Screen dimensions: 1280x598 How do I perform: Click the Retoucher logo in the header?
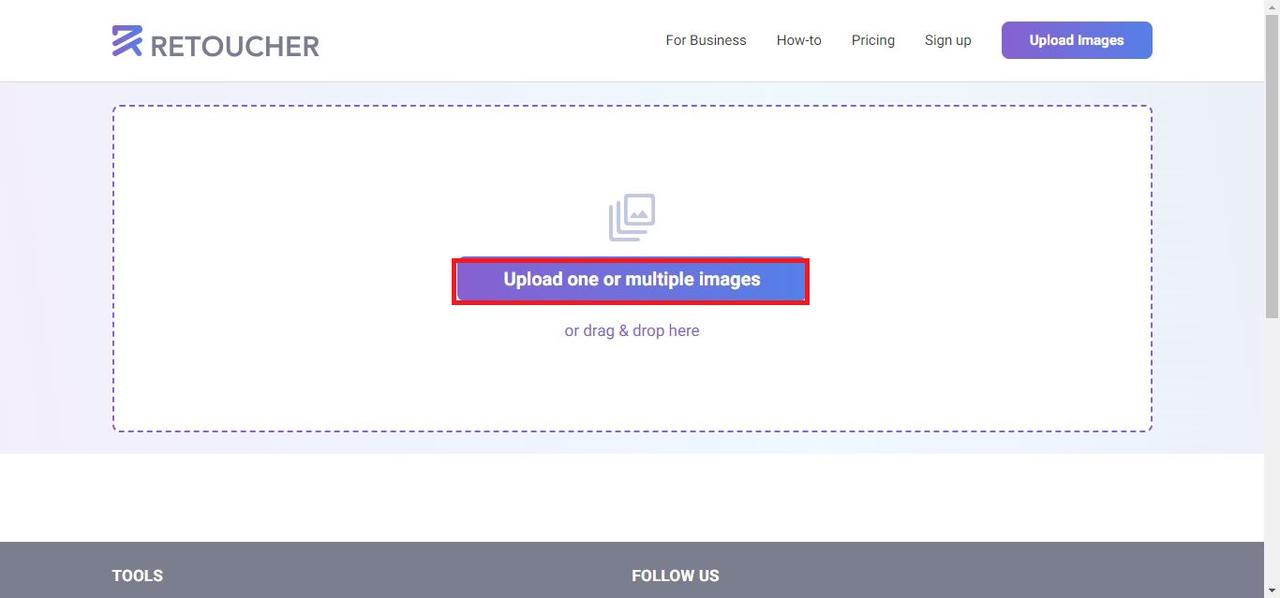(216, 41)
